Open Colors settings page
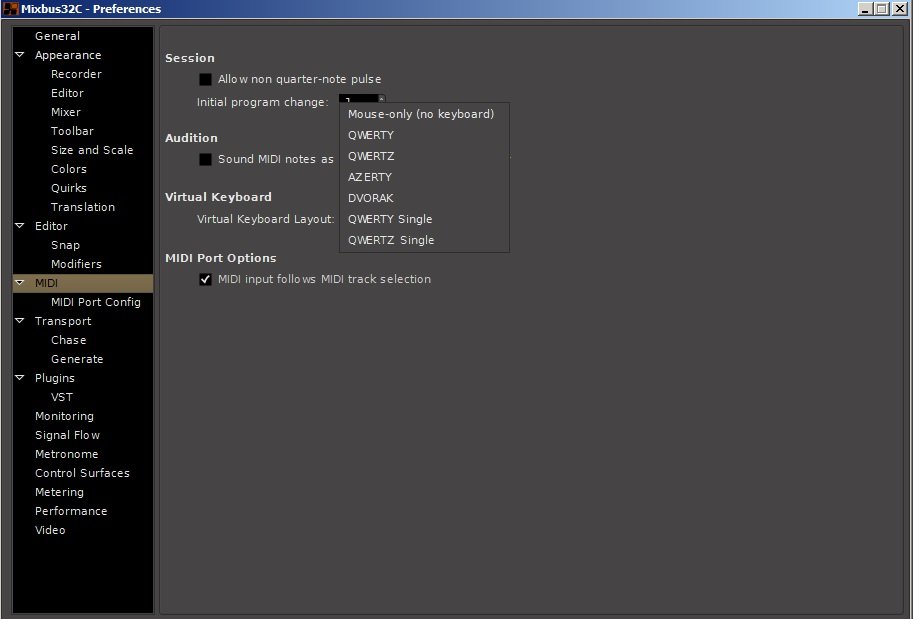The width and height of the screenshot is (913, 619). click(x=69, y=169)
